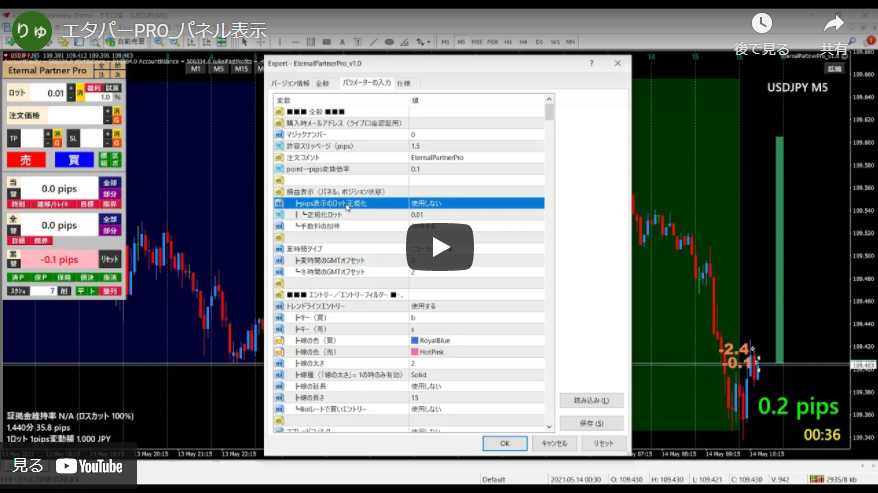Switch to the パラメーターの入力 tab
The width and height of the screenshot is (878, 493).
(x=366, y=82)
